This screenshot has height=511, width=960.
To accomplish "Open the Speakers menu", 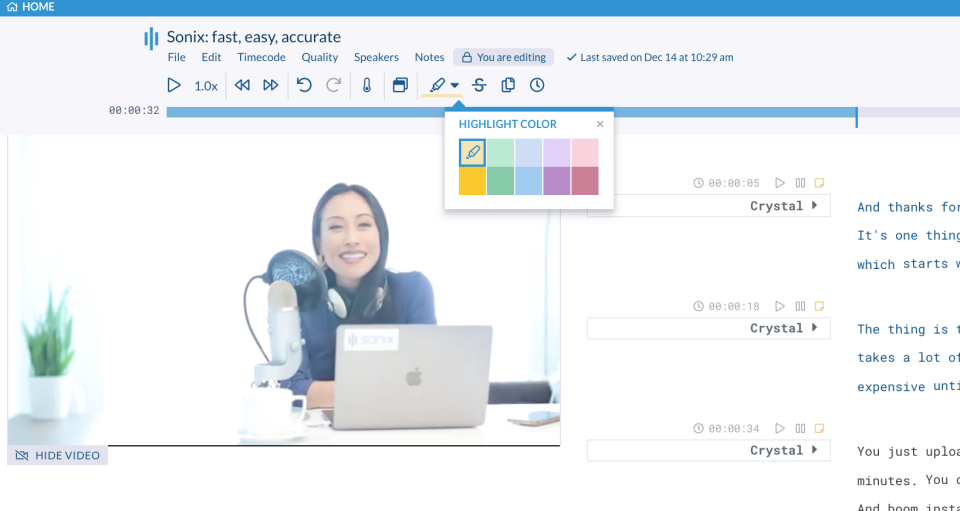I will (376, 58).
